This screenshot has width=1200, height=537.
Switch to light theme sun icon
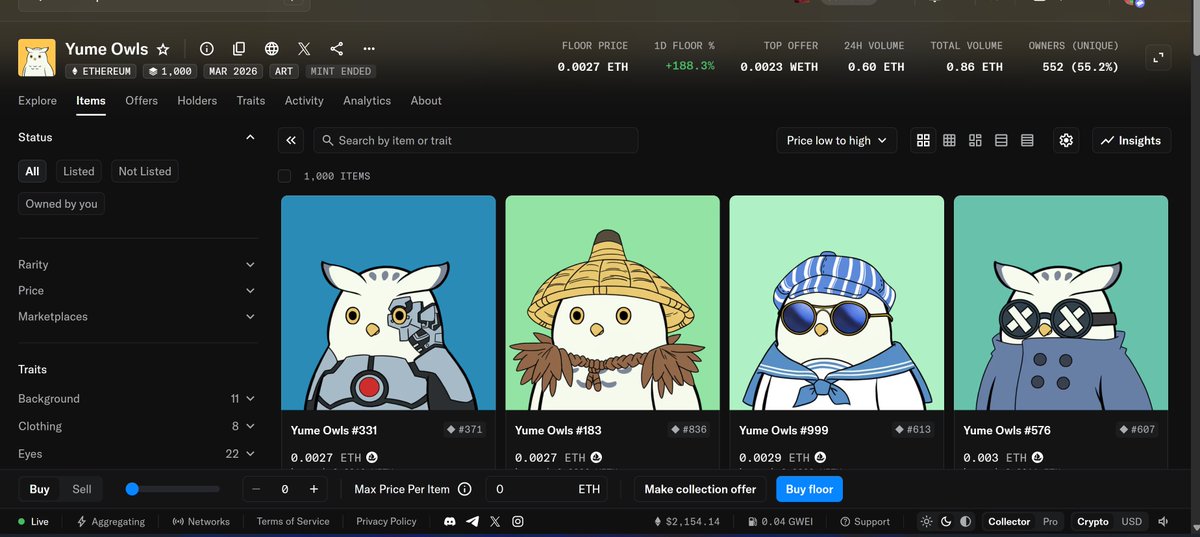(927, 522)
